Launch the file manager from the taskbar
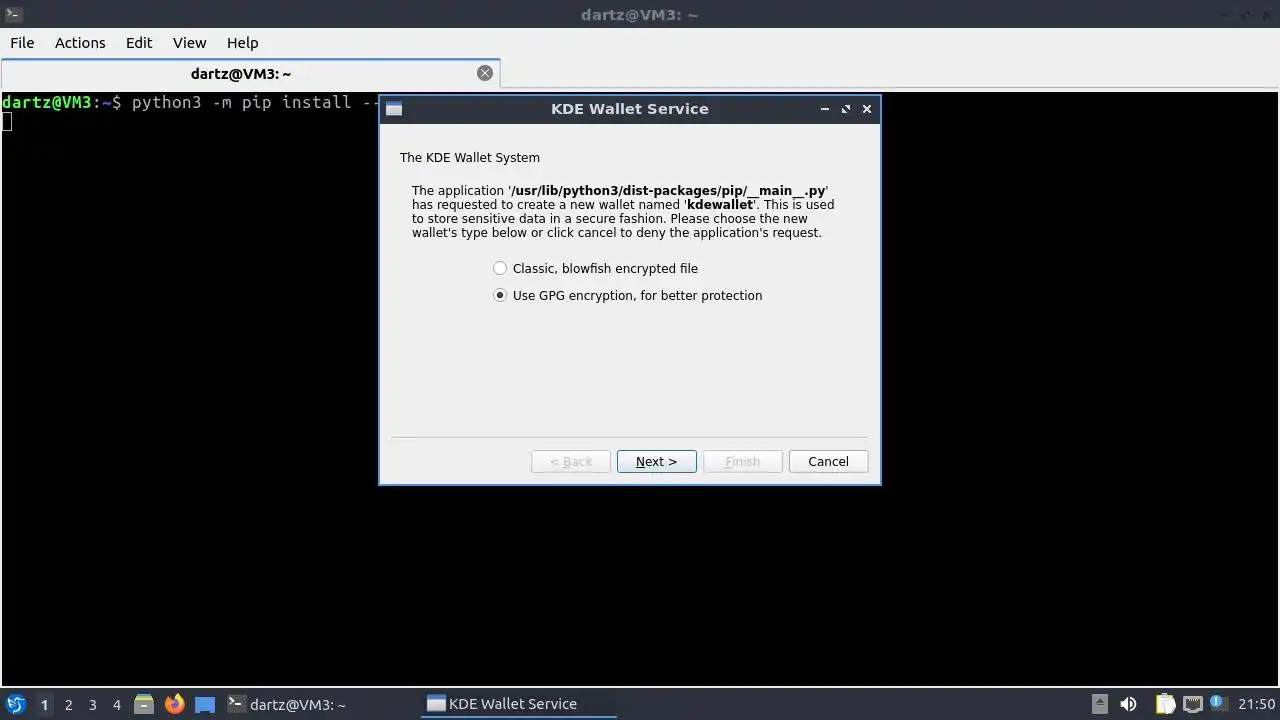 coord(143,704)
